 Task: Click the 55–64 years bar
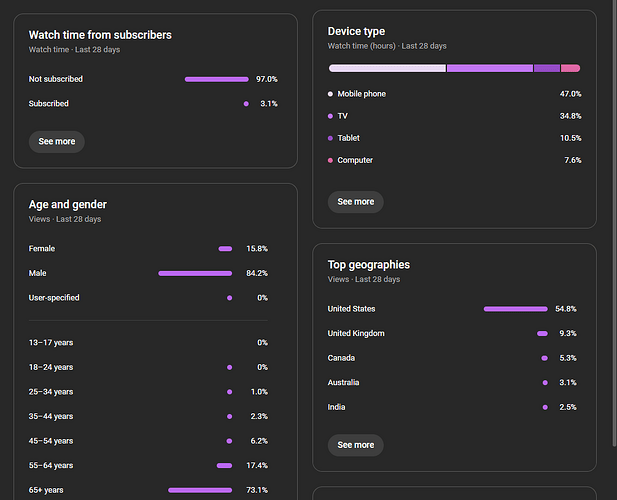pyautogui.click(x=224, y=466)
